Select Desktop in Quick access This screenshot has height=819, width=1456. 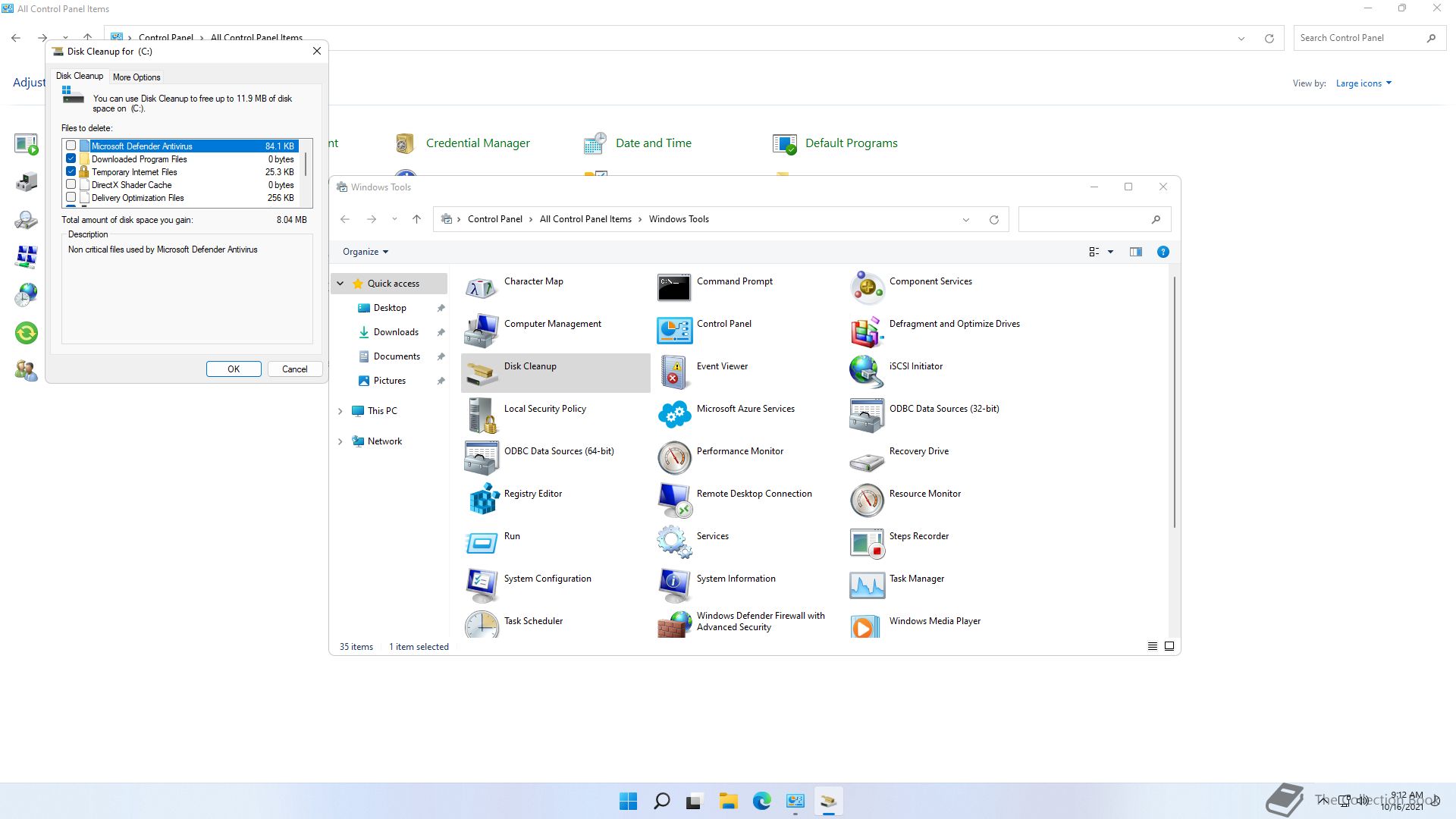coord(390,308)
